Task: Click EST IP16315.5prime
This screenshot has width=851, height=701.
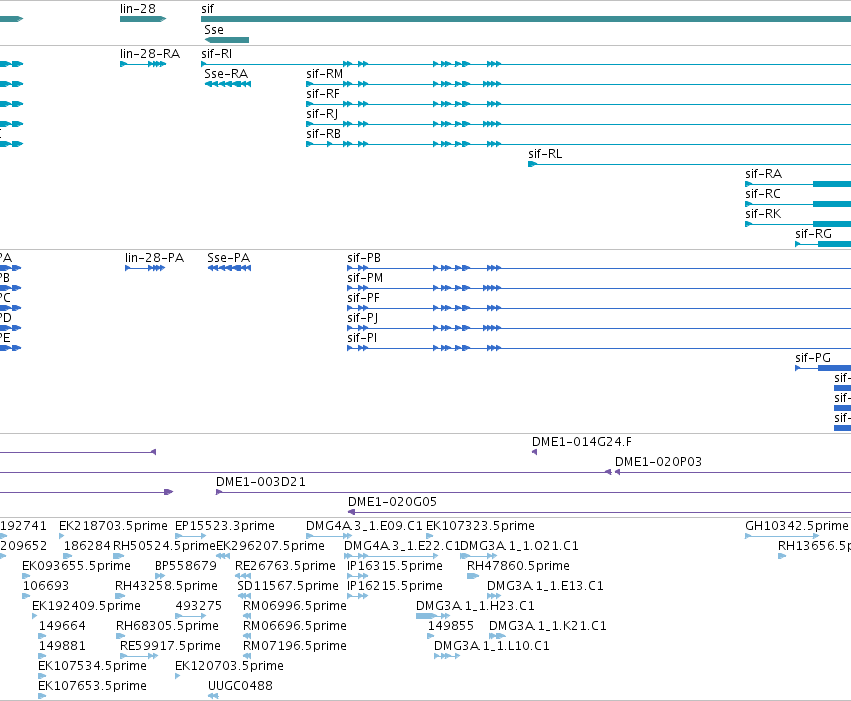Action: click(x=395, y=566)
